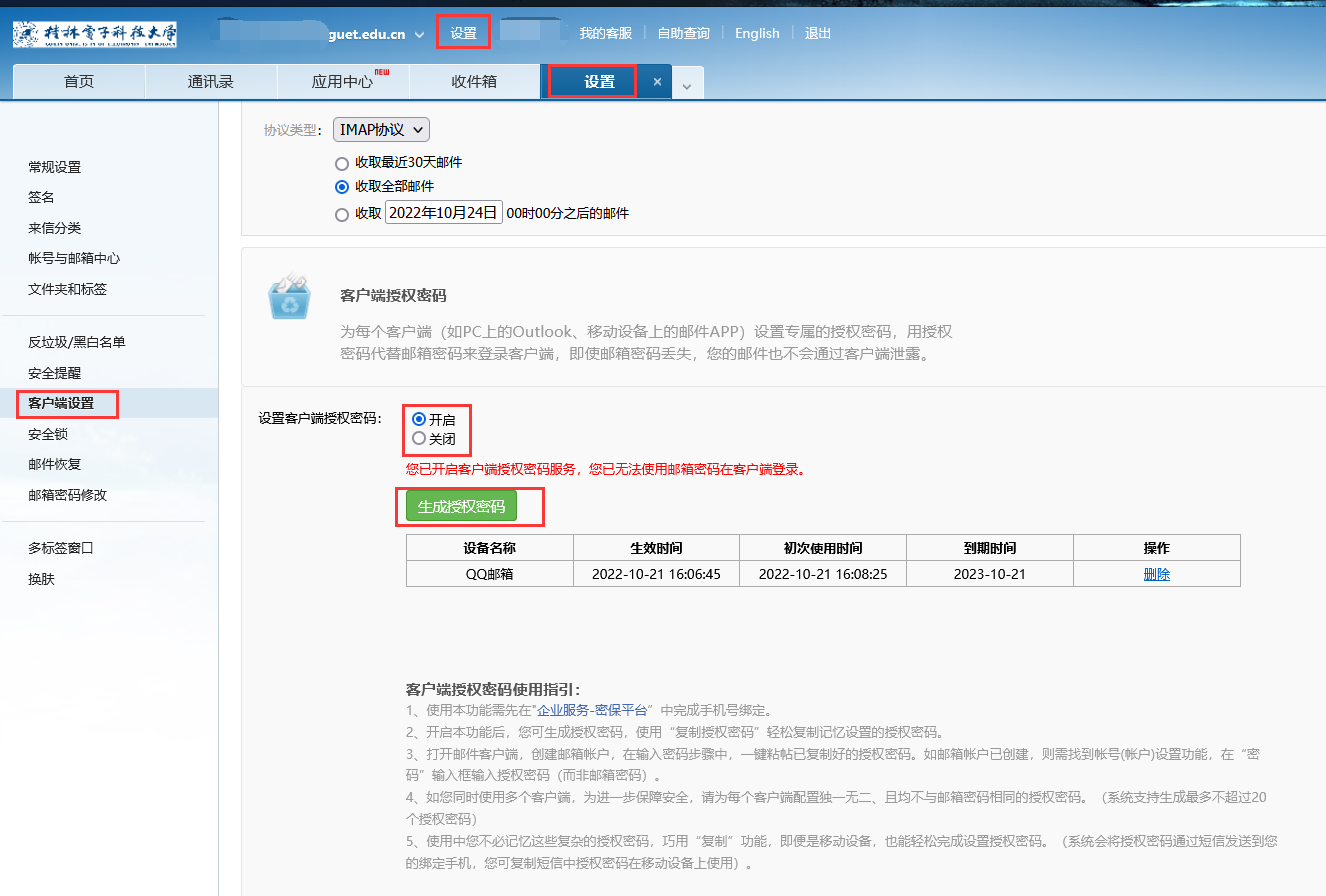Close the 设置 tab with the x

click(x=657, y=82)
